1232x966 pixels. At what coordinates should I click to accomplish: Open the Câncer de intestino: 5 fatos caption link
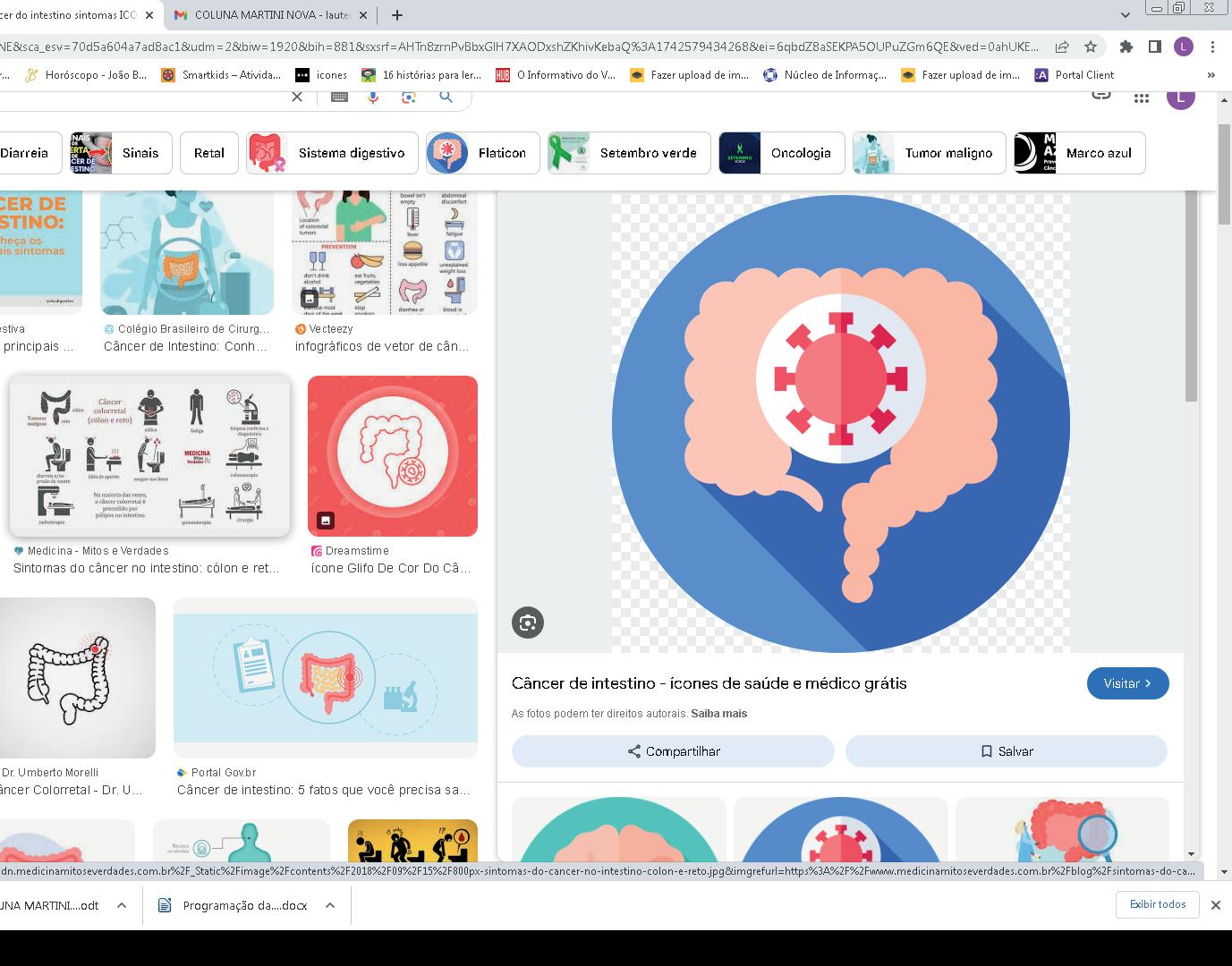pos(324,790)
